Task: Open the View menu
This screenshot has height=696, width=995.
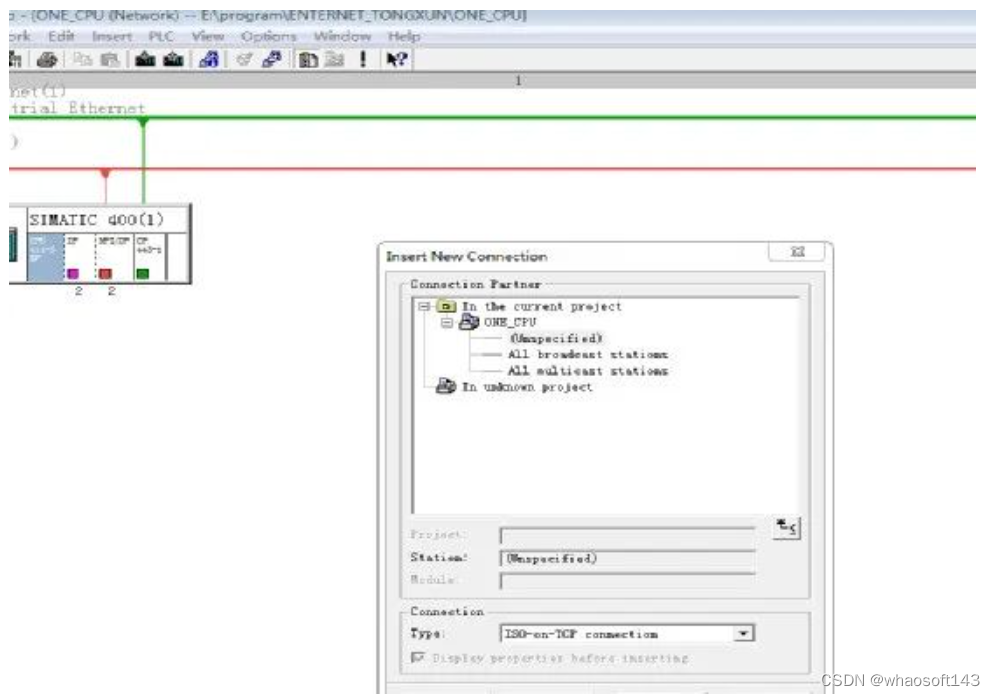Action: pos(208,36)
